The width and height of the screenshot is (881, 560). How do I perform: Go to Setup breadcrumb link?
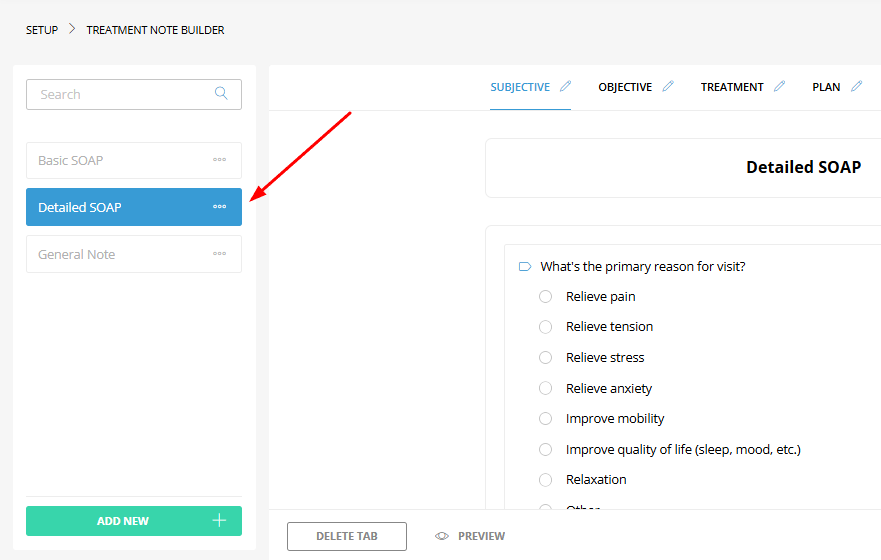pyautogui.click(x=42, y=30)
